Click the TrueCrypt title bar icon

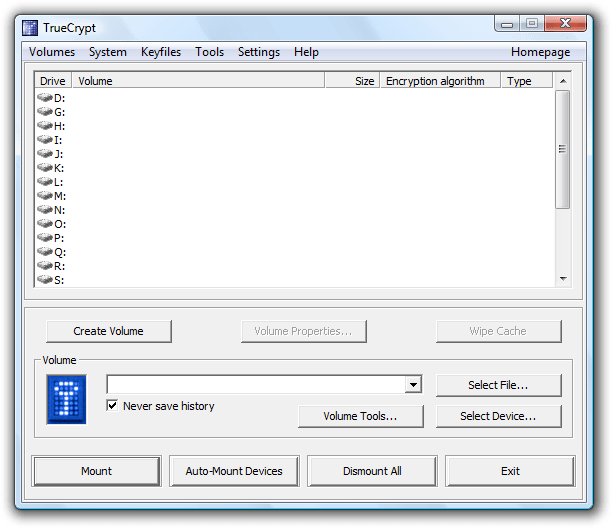(30, 28)
